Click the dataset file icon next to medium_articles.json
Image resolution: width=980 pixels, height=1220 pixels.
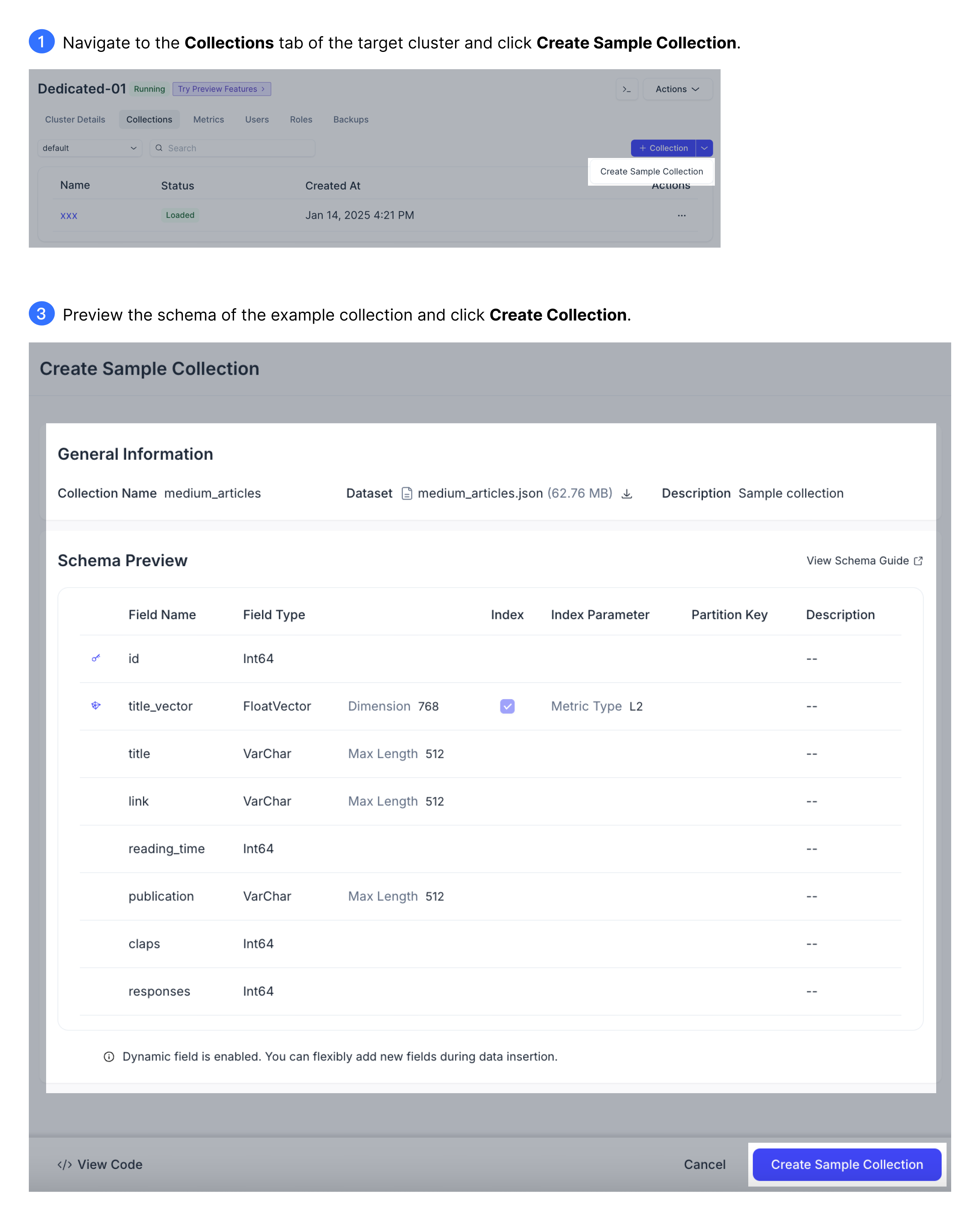(x=405, y=493)
